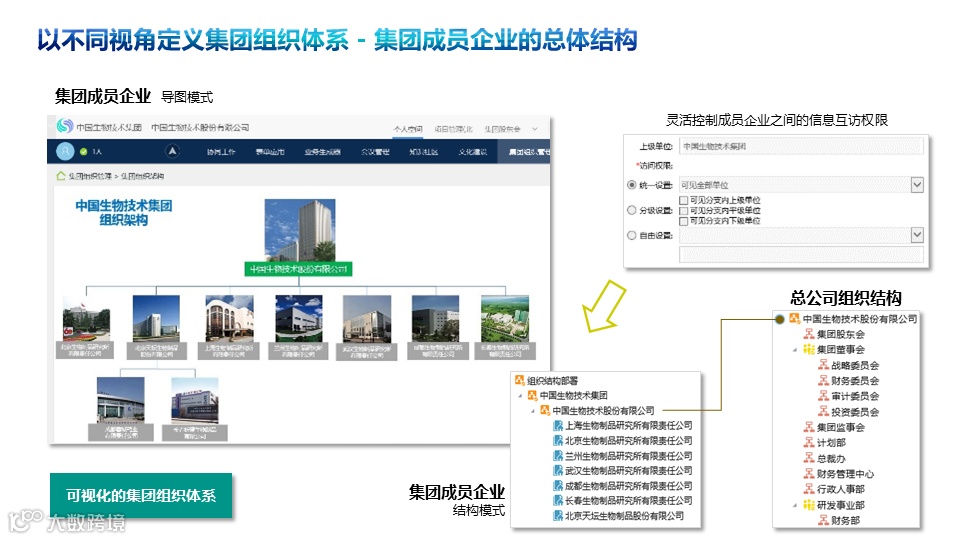
Task: Click the 集团股东会 department icon
Action: tap(809, 334)
